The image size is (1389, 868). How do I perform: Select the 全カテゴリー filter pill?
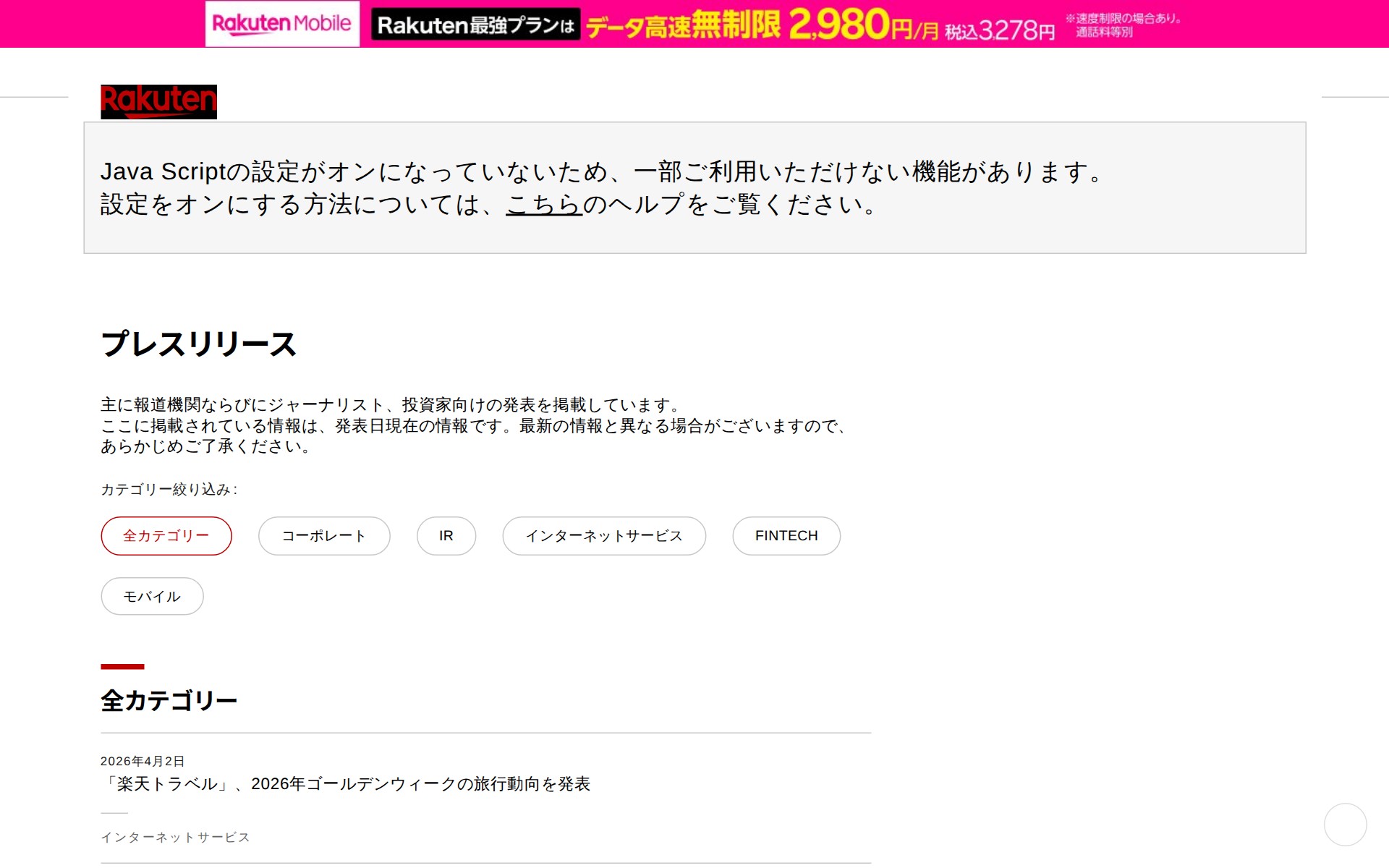click(x=166, y=535)
